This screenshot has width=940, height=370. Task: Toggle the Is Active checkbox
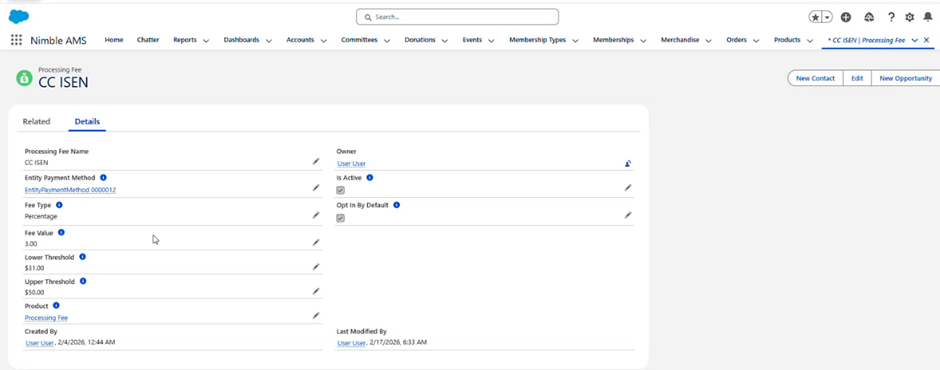tap(341, 190)
